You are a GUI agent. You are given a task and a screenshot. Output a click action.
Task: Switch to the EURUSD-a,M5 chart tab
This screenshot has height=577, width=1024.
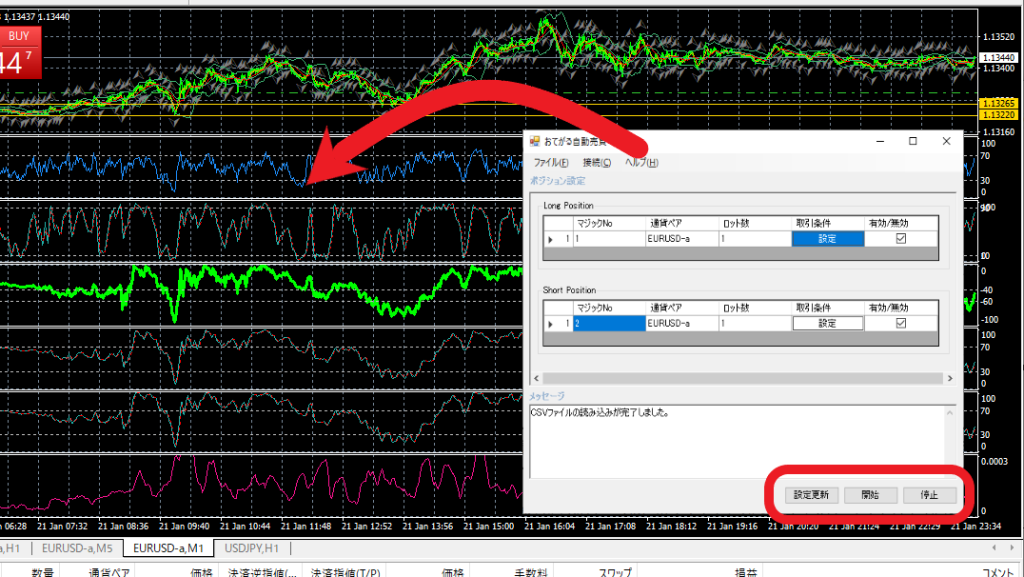[79, 548]
